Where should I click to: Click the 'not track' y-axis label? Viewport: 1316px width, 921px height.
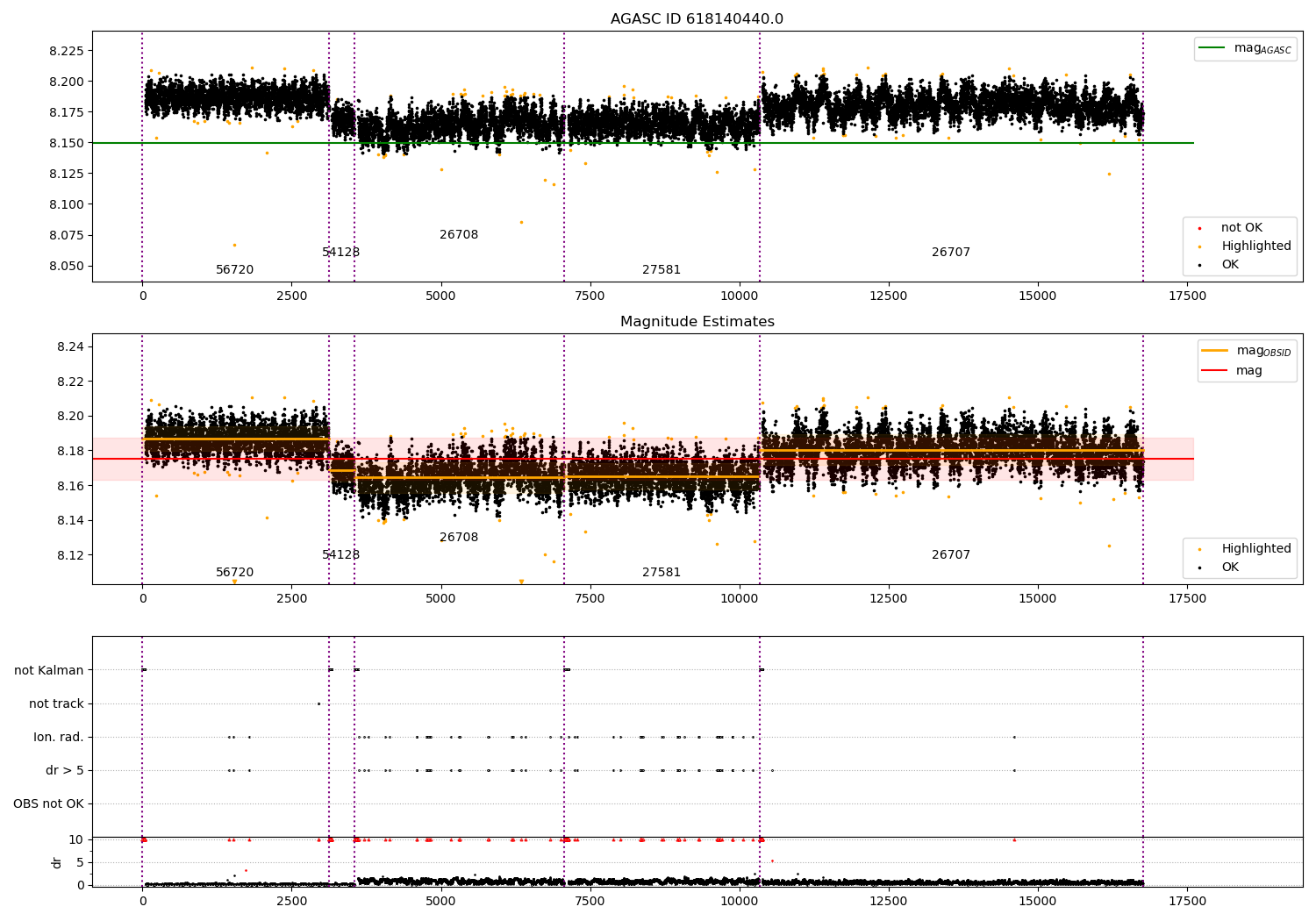pyautogui.click(x=56, y=703)
